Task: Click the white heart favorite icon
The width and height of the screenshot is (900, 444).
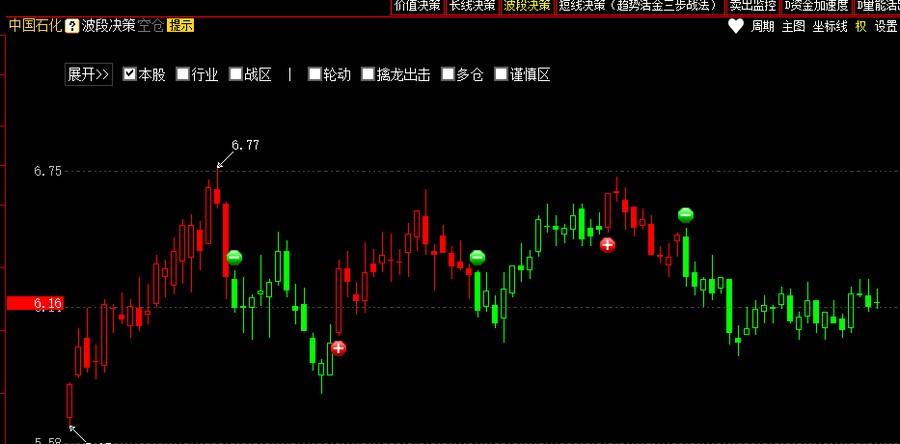Action: point(736,26)
